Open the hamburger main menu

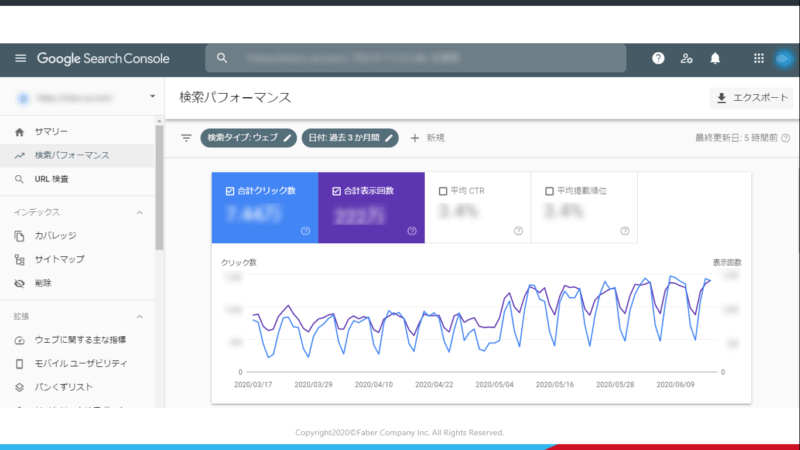(x=20, y=59)
